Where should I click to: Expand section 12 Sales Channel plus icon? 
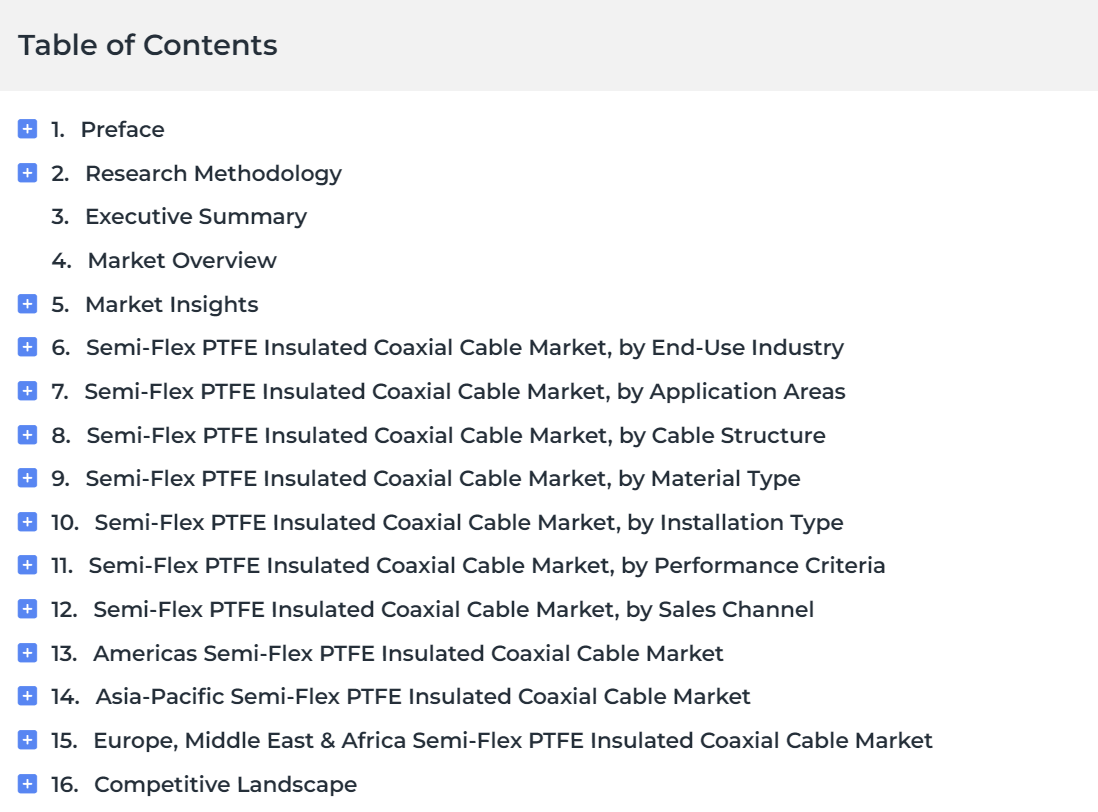[27, 609]
